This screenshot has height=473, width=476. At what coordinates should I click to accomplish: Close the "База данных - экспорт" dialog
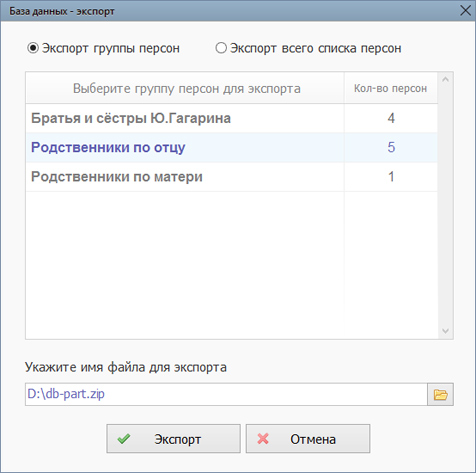tap(465, 11)
